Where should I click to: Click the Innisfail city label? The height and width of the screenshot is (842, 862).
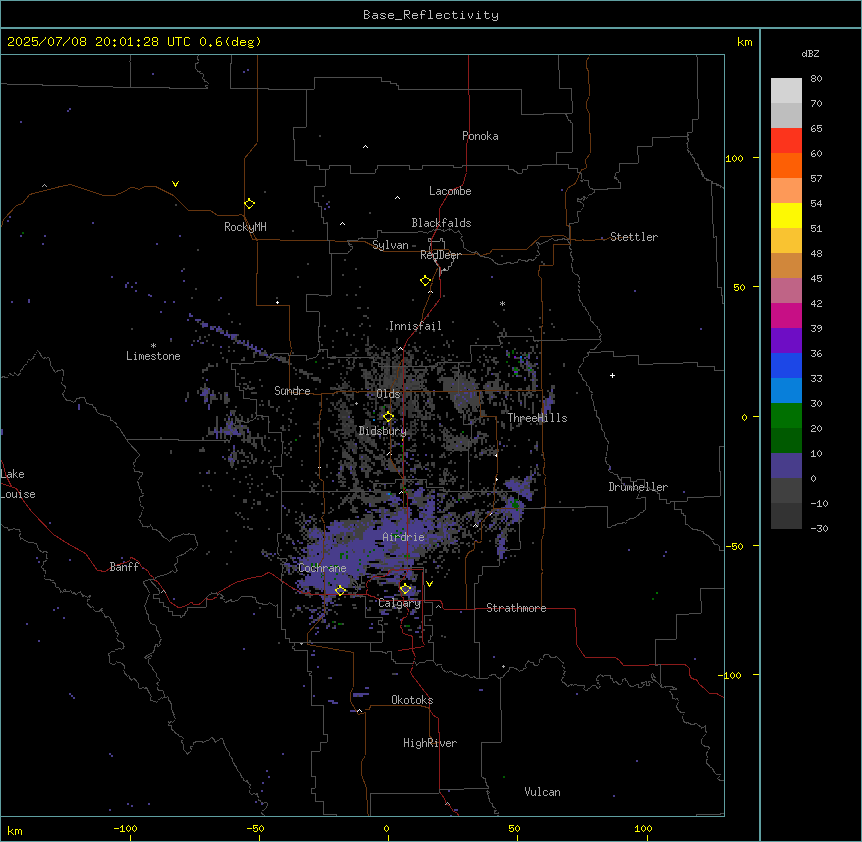pos(415,326)
